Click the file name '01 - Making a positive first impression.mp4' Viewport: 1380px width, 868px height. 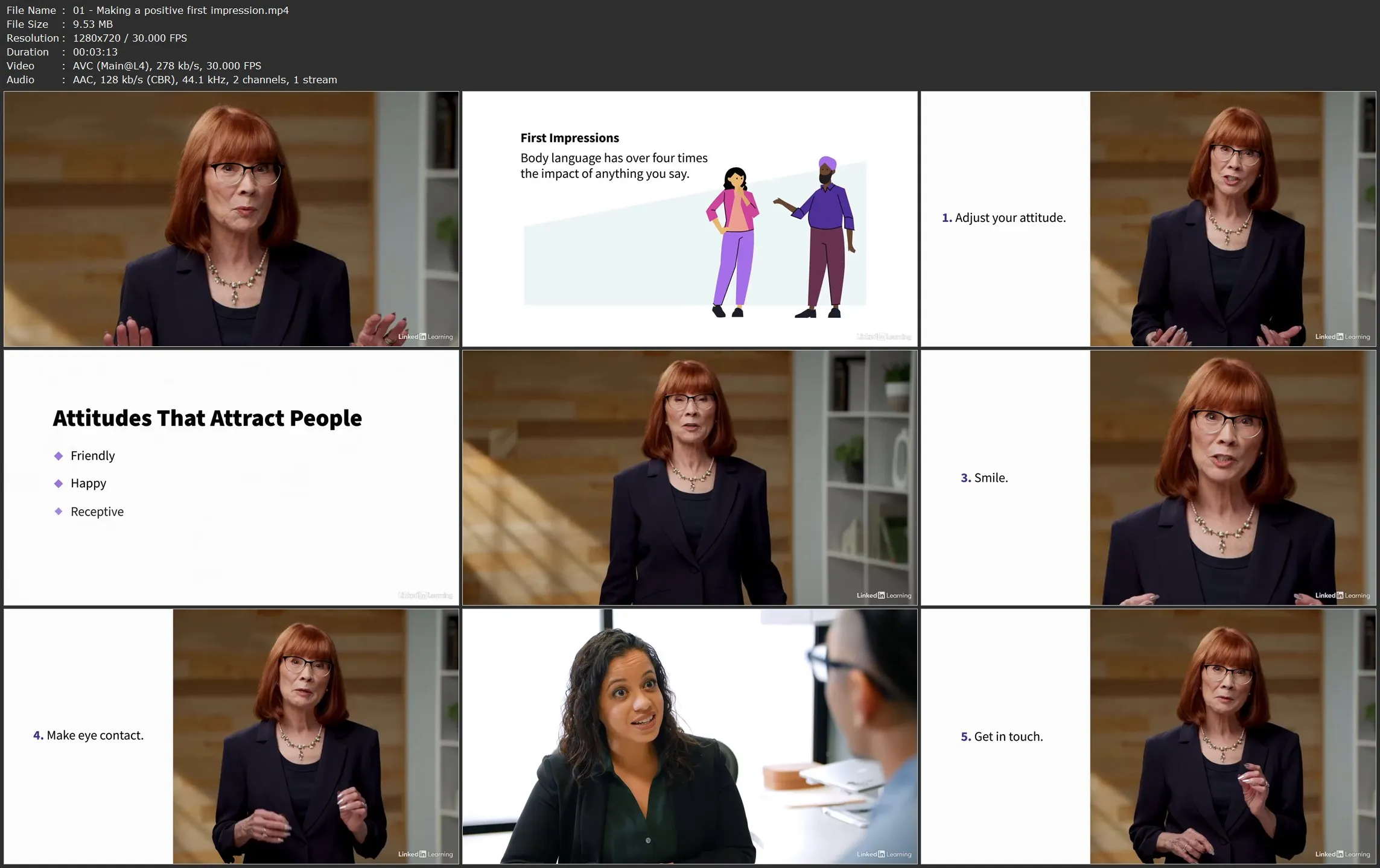click(180, 10)
